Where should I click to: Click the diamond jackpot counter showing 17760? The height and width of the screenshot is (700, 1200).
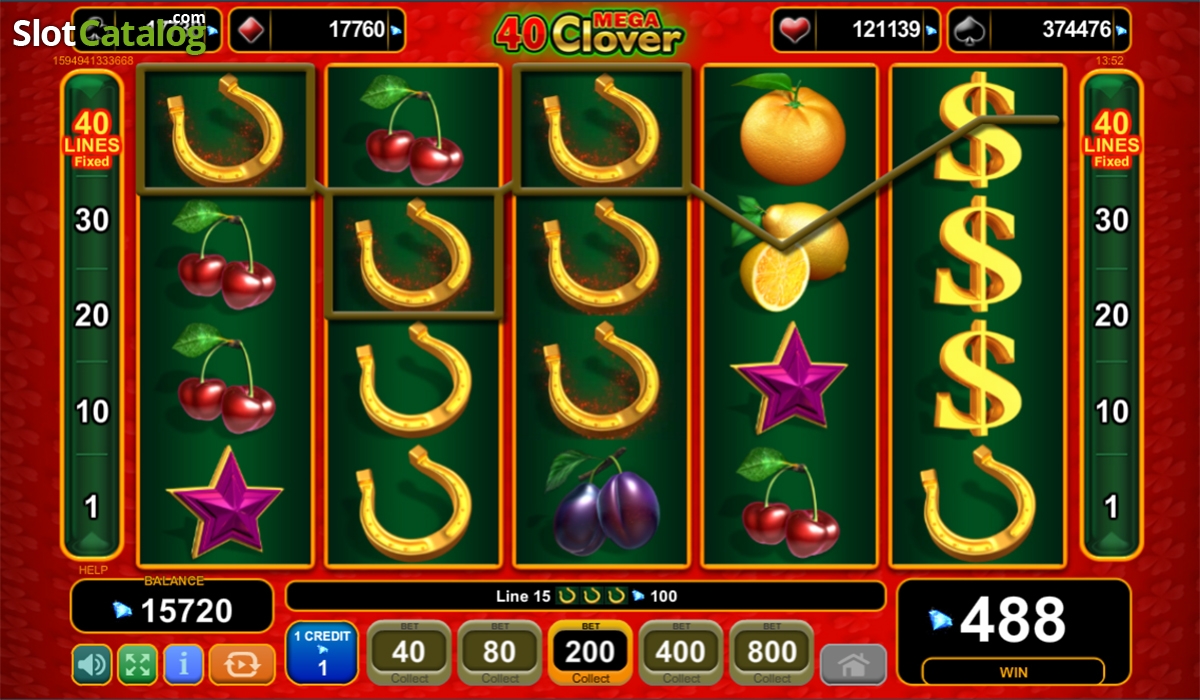point(317,30)
